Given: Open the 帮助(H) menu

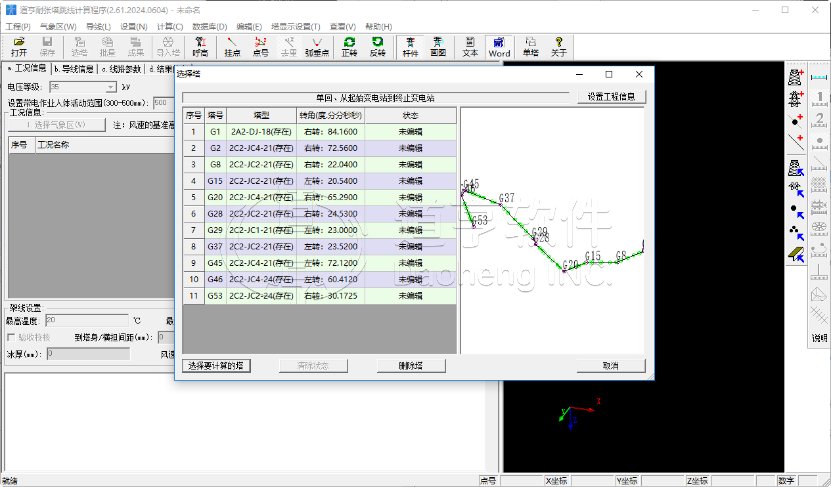Looking at the screenshot, I should point(378,26).
